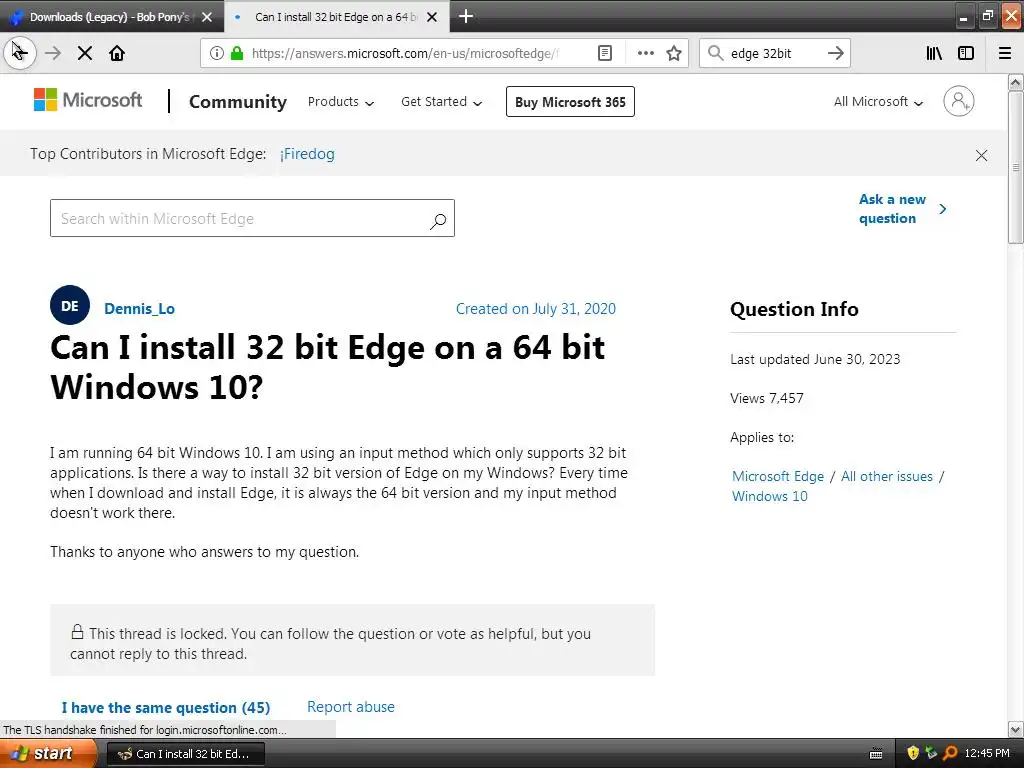Click page scrollbar up arrow
This screenshot has width=1024, height=768.
coord(1016,82)
